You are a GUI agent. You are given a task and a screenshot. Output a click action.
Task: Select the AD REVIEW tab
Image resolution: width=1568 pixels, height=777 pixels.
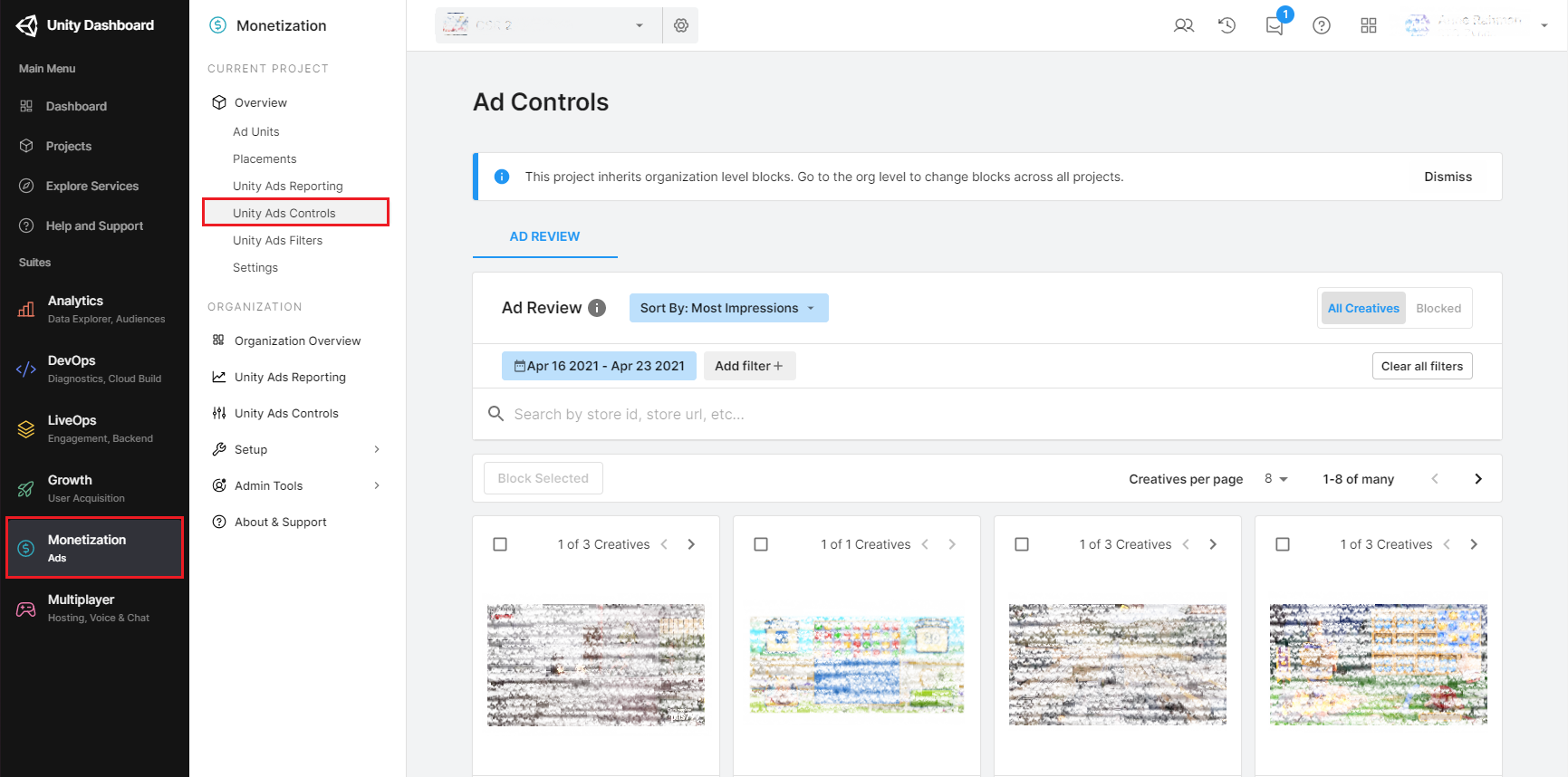[544, 236]
